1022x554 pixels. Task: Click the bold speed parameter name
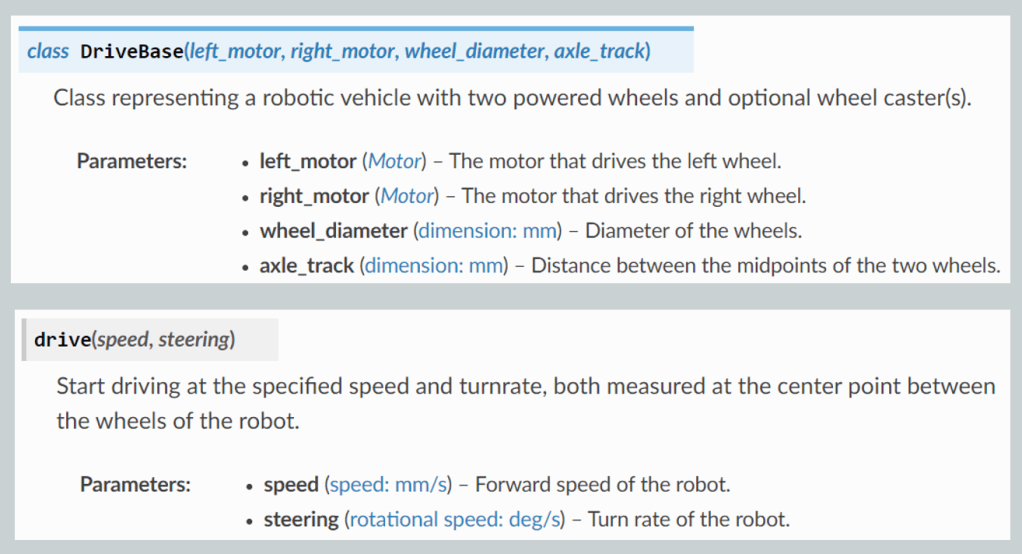click(291, 485)
